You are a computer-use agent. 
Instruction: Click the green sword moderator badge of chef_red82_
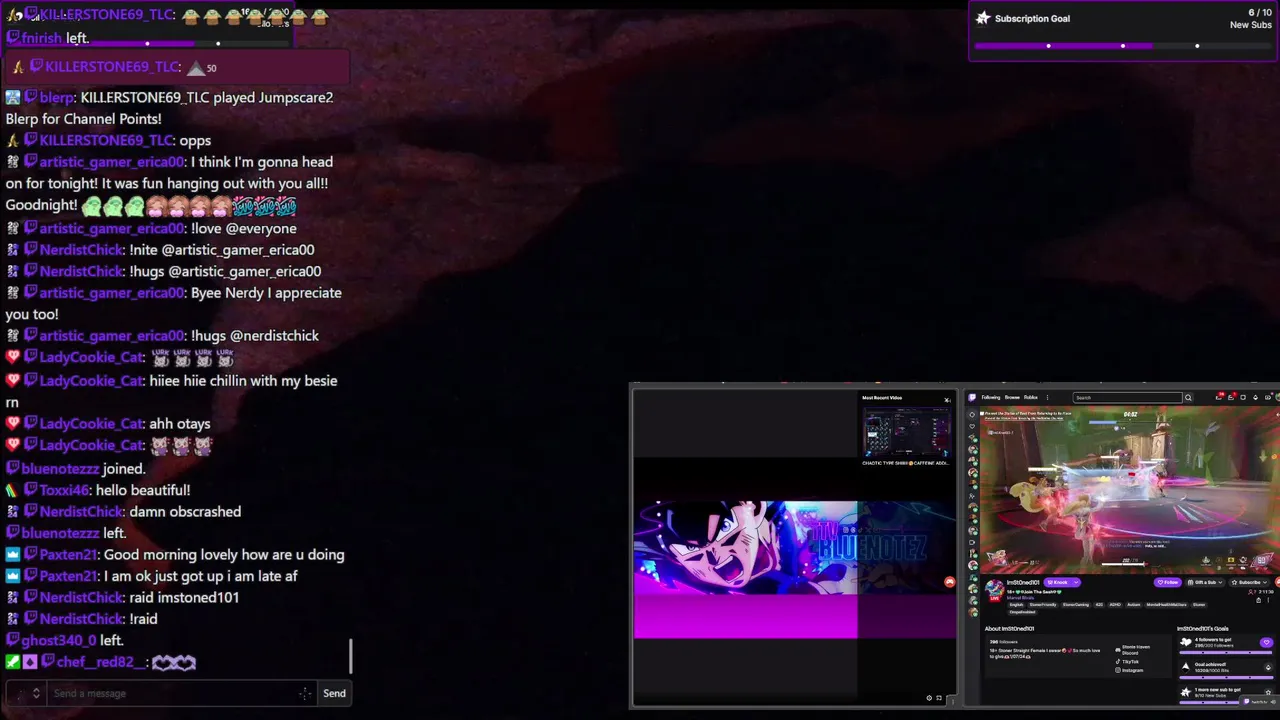pos(12,662)
